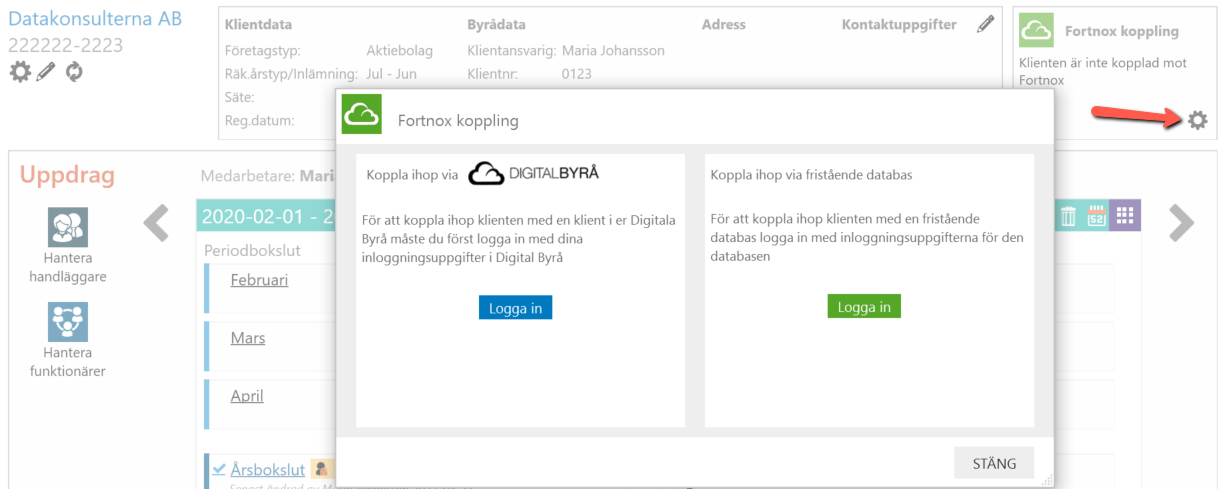Open the Februari period link
Screen dimensions: 1221x489
tap(259, 280)
